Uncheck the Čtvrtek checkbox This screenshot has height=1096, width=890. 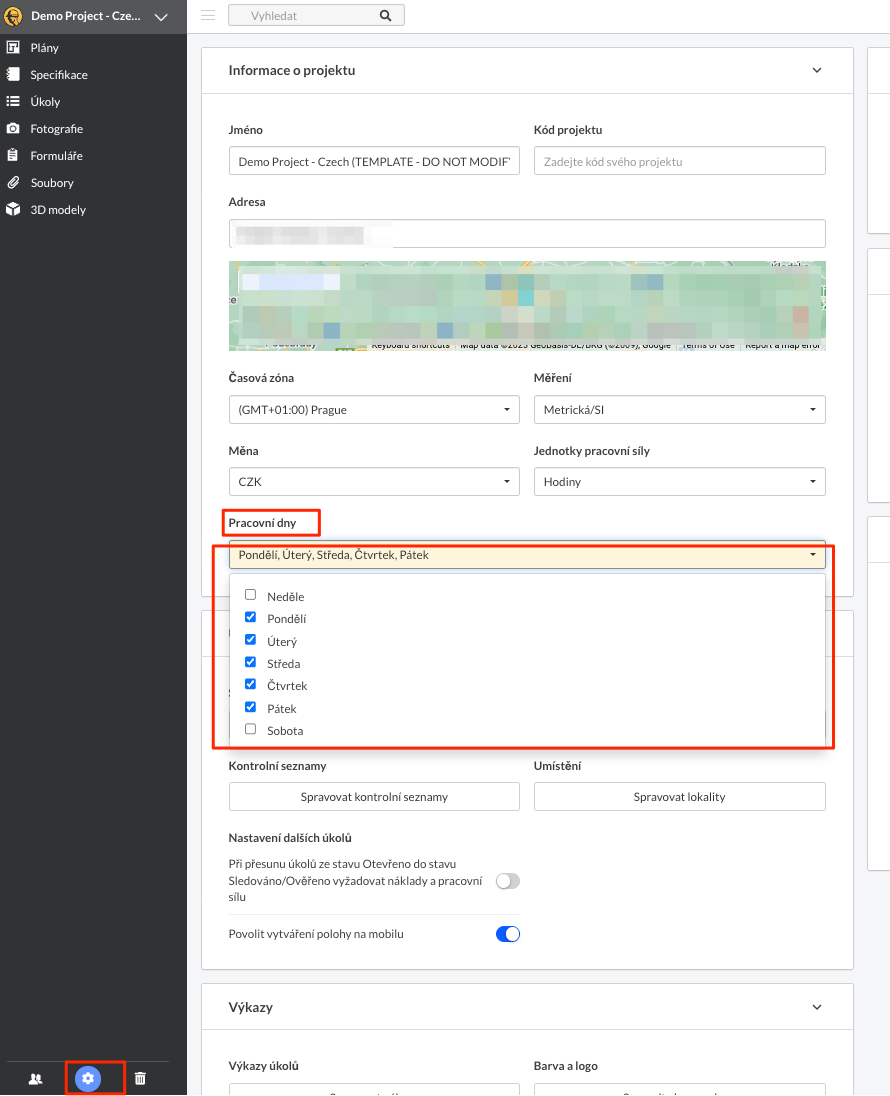pos(250,684)
